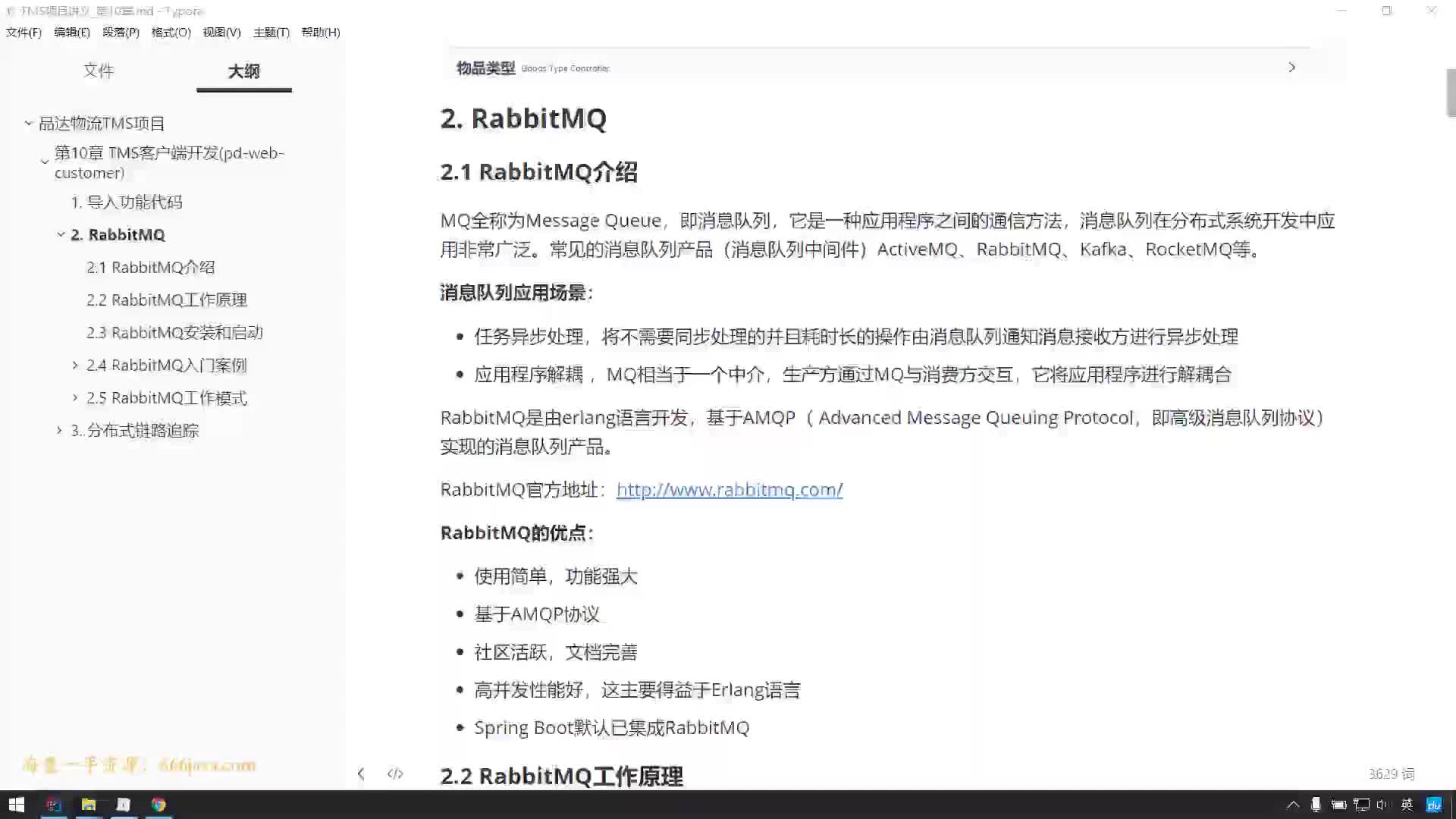Click the vertical scrollbar thumb

pyautogui.click(x=1451, y=93)
